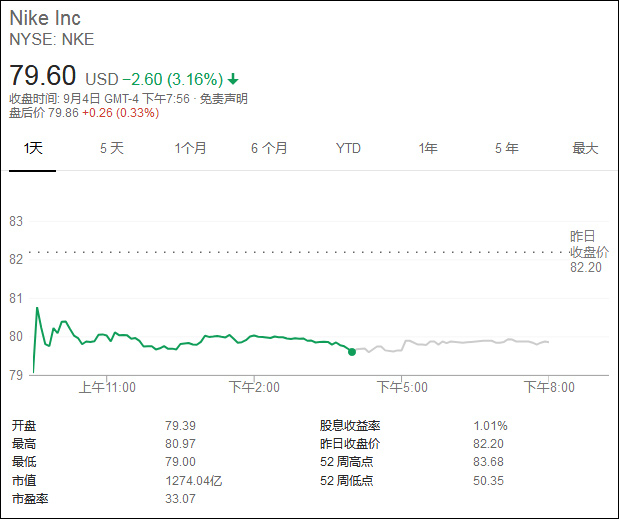This screenshot has height=519, width=619.
Task: Click the 下午5:00 label on the time axis
Action: click(x=402, y=387)
